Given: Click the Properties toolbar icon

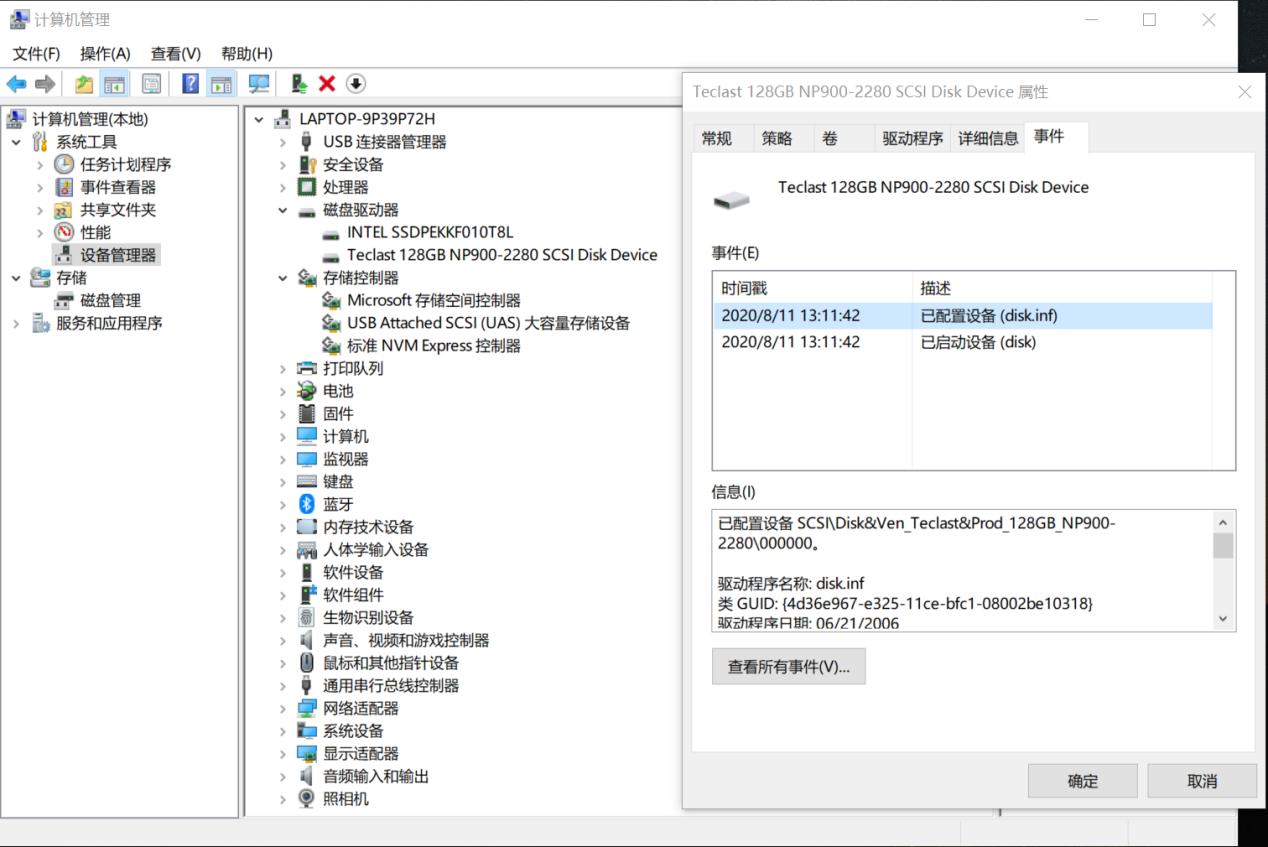Looking at the screenshot, I should [150, 84].
